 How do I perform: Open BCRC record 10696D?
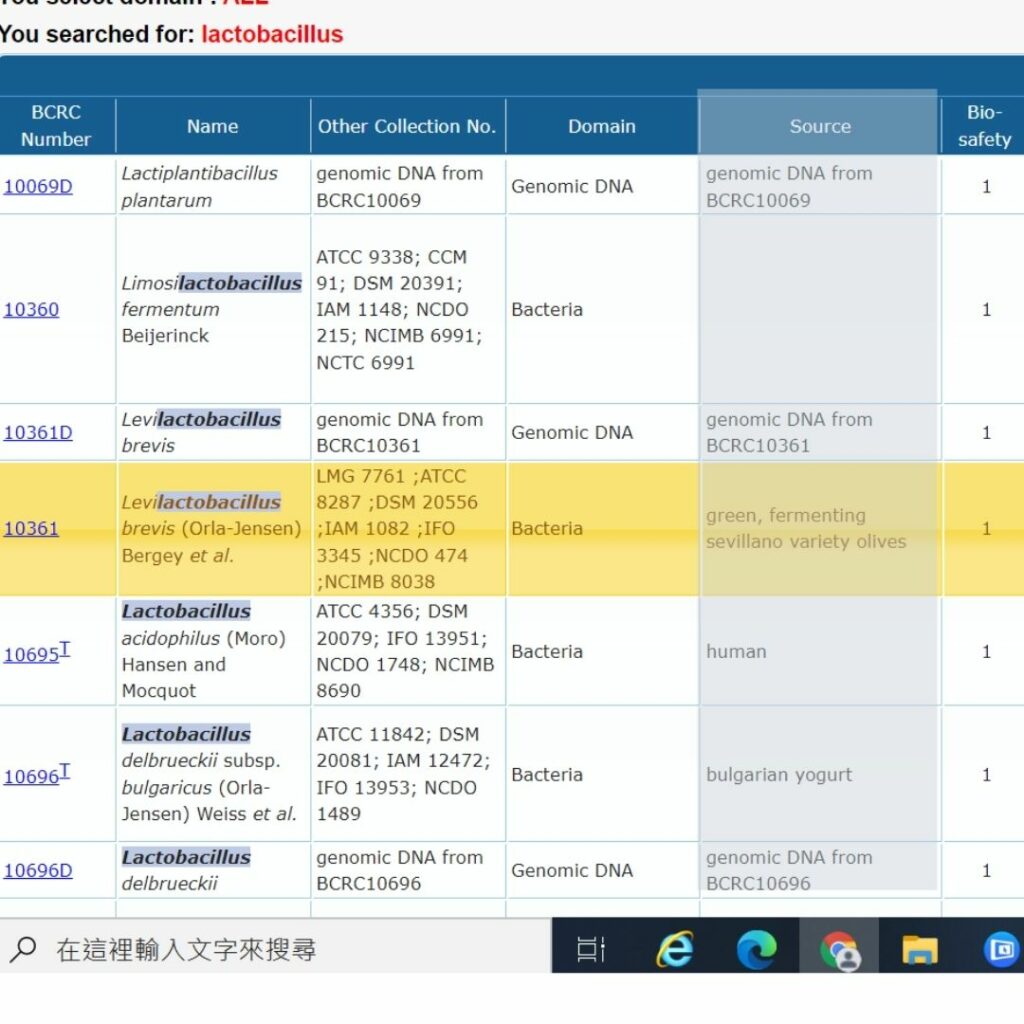pyautogui.click(x=38, y=870)
